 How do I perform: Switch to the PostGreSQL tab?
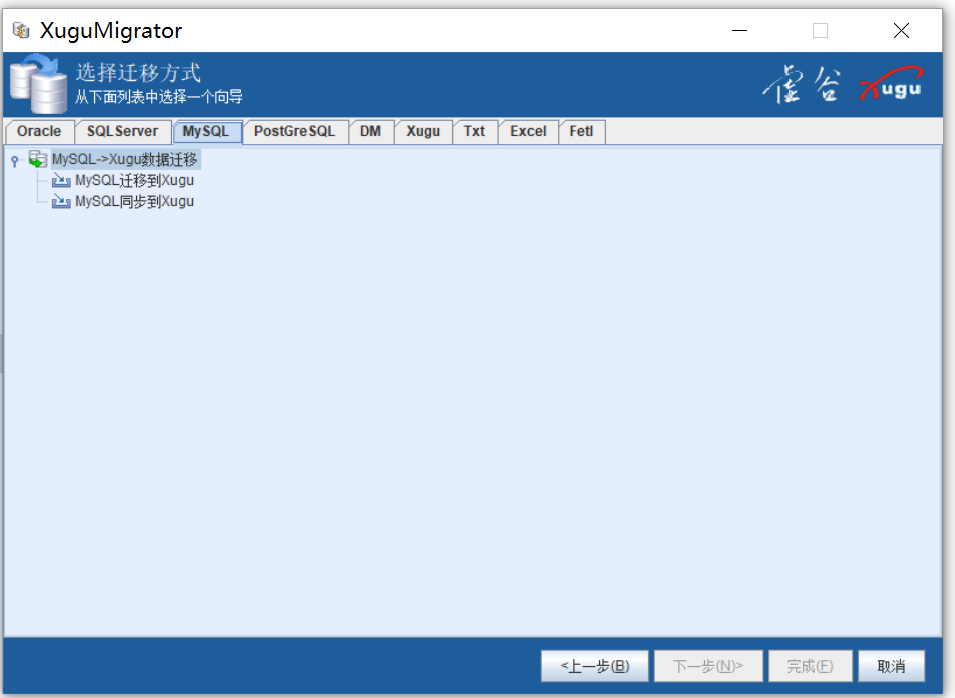tap(295, 132)
